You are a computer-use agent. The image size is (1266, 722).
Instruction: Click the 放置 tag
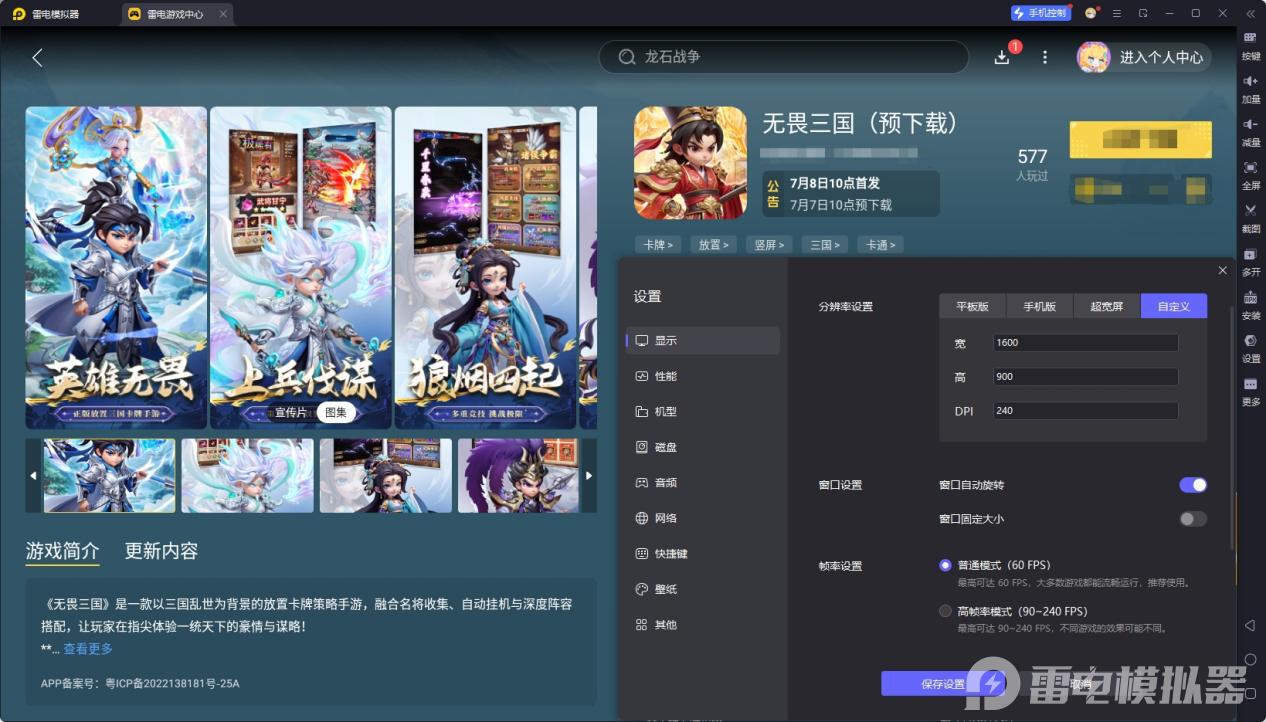click(713, 244)
